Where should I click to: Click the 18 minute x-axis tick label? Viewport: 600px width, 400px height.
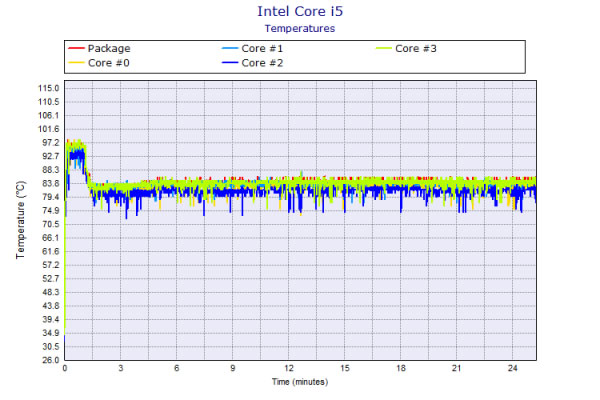pos(401,368)
